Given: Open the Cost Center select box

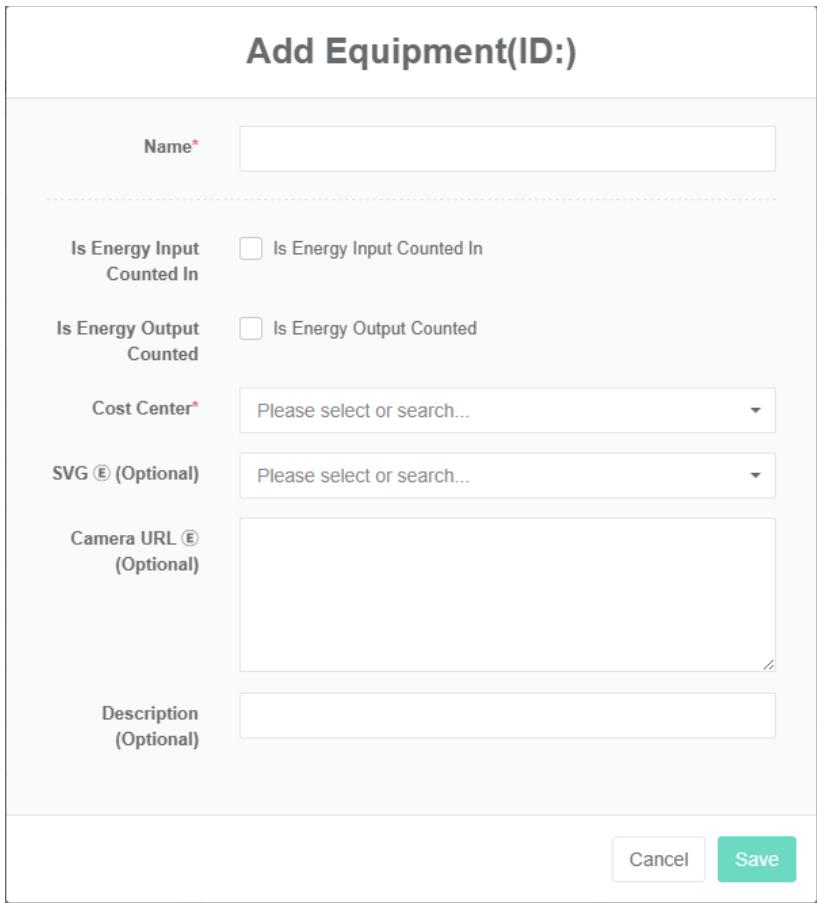Looking at the screenshot, I should coord(490,411).
